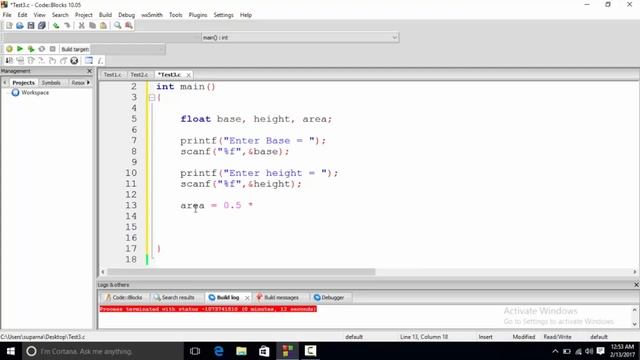
Task: Click the red process terminated log line
Action: tap(208, 309)
